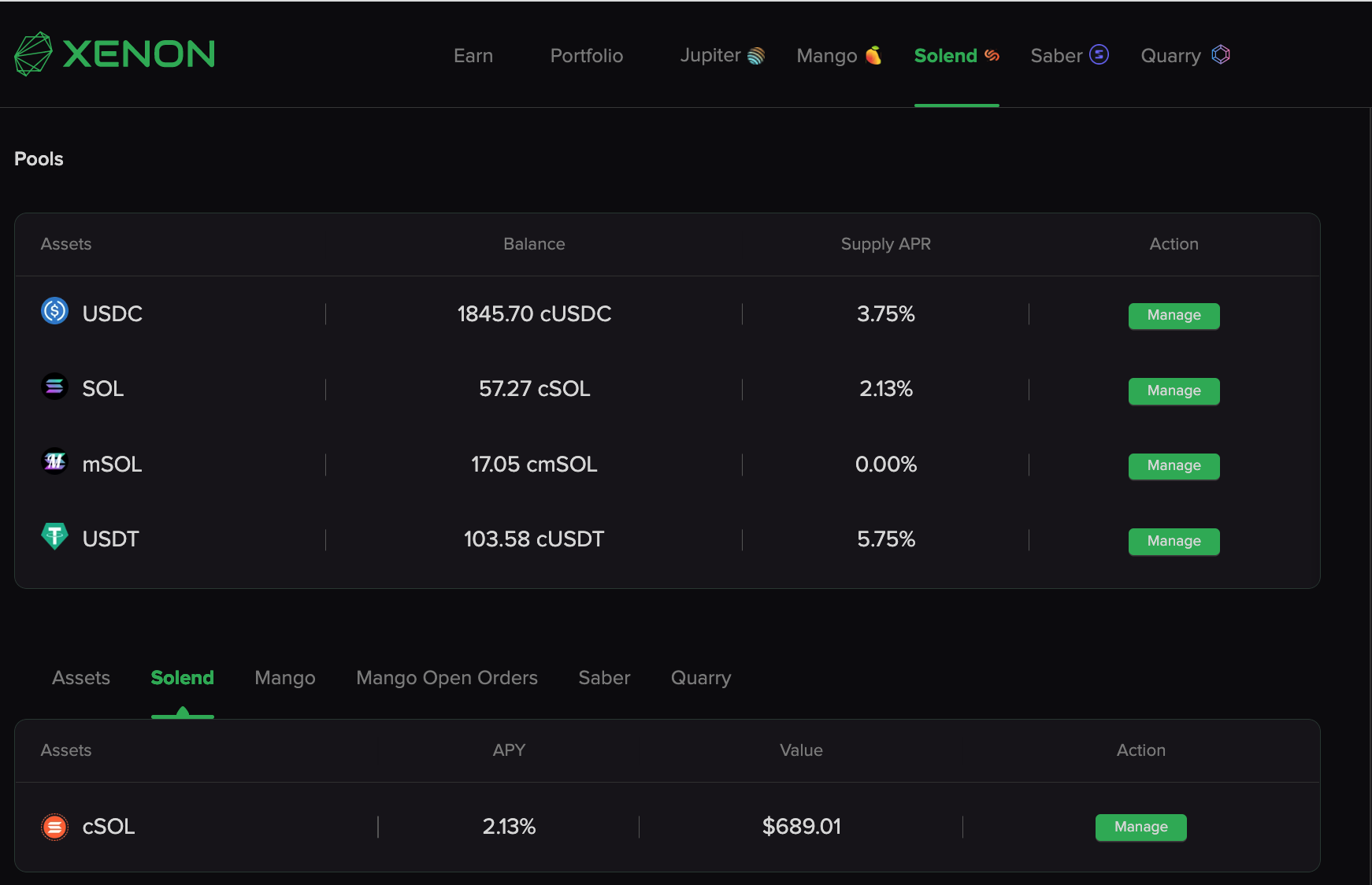Click the APY column header
This screenshot has width=1372, height=885.
pyautogui.click(x=509, y=750)
